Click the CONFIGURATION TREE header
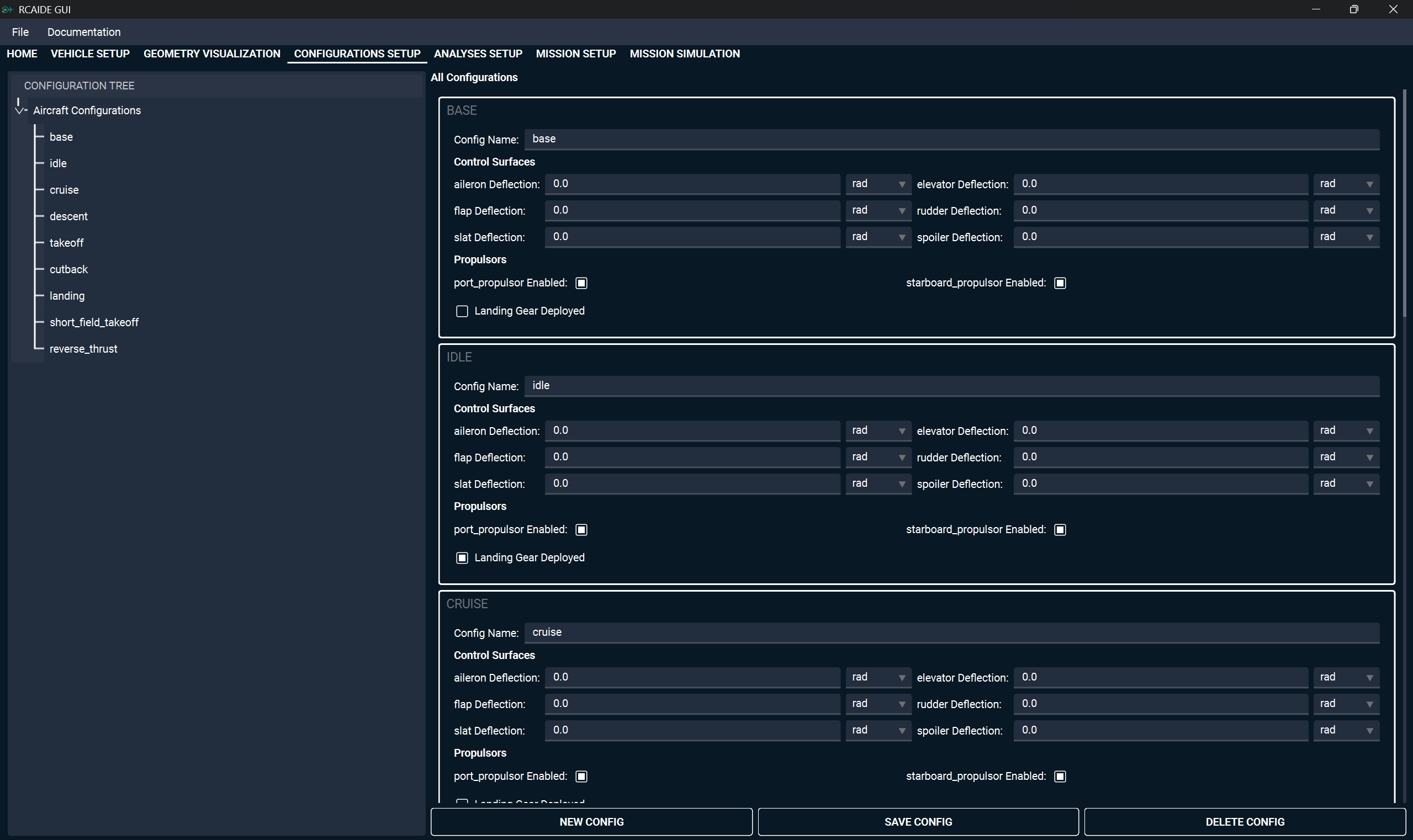1413x840 pixels. pos(216,86)
